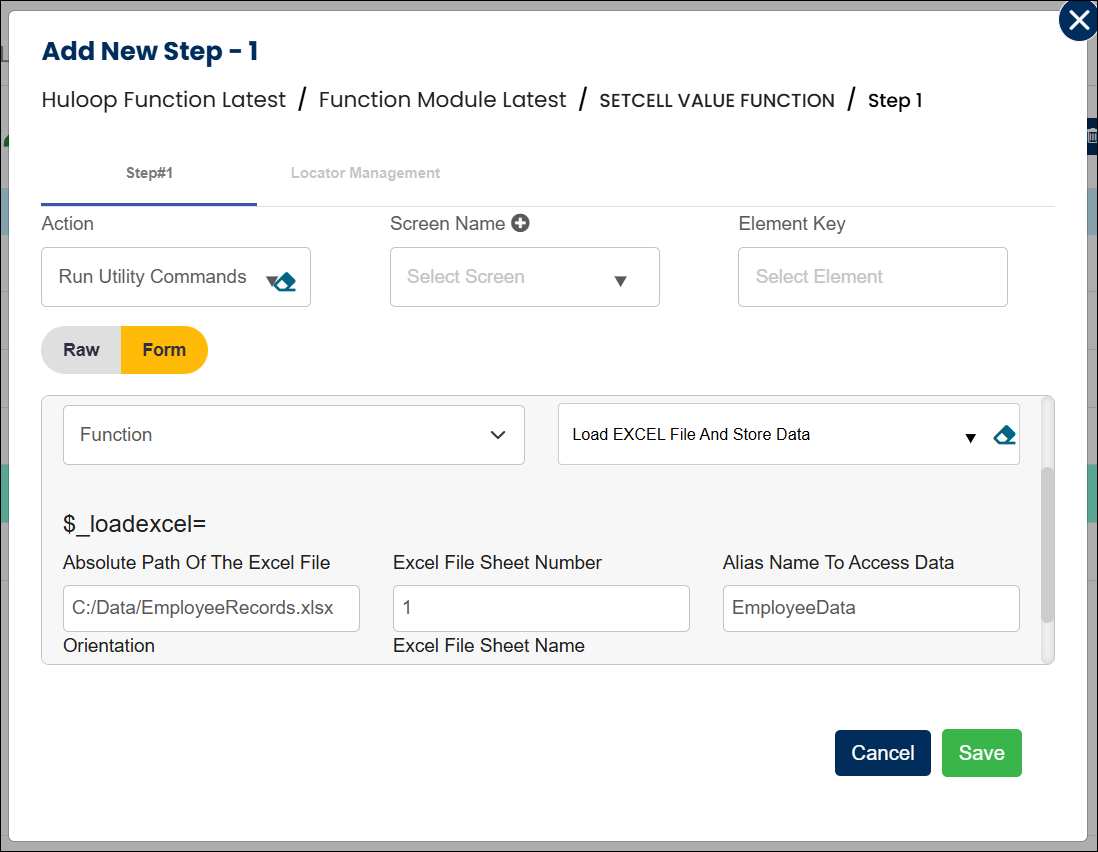Image resolution: width=1098 pixels, height=852 pixels.
Task: Switch to Form input mode
Action: point(164,350)
